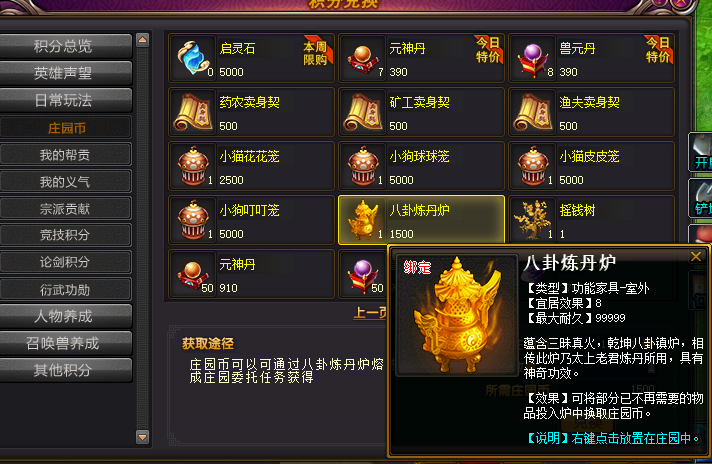This screenshot has width=712, height=464.
Task: Open the 我的帮贡 points tab
Action: click(x=65, y=155)
